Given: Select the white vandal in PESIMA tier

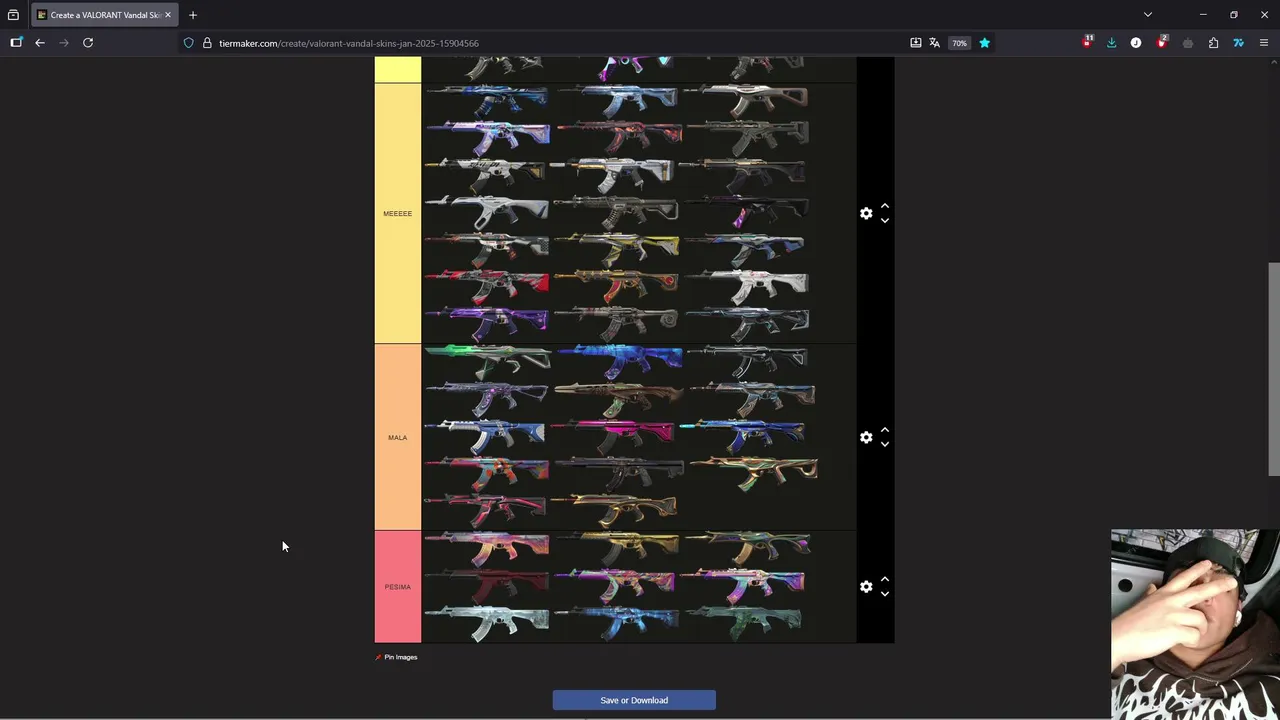Looking at the screenshot, I should [x=487, y=622].
